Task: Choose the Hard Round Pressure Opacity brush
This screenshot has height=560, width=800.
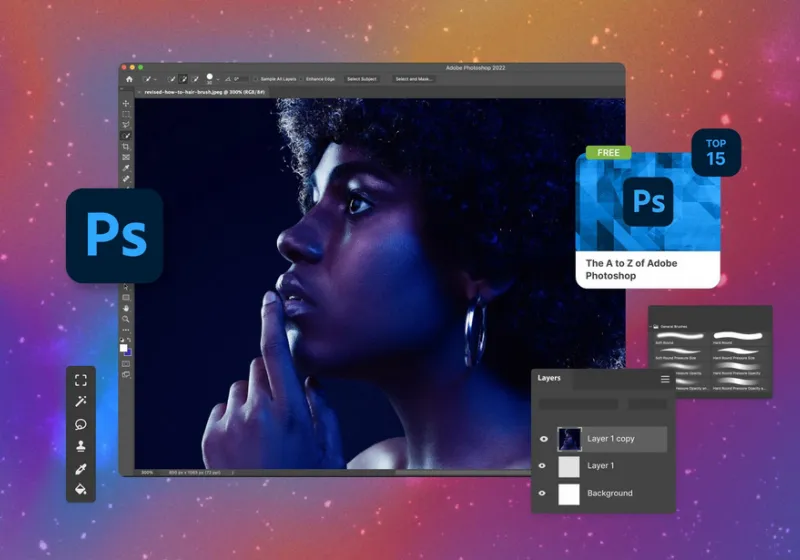Action: click(x=738, y=369)
